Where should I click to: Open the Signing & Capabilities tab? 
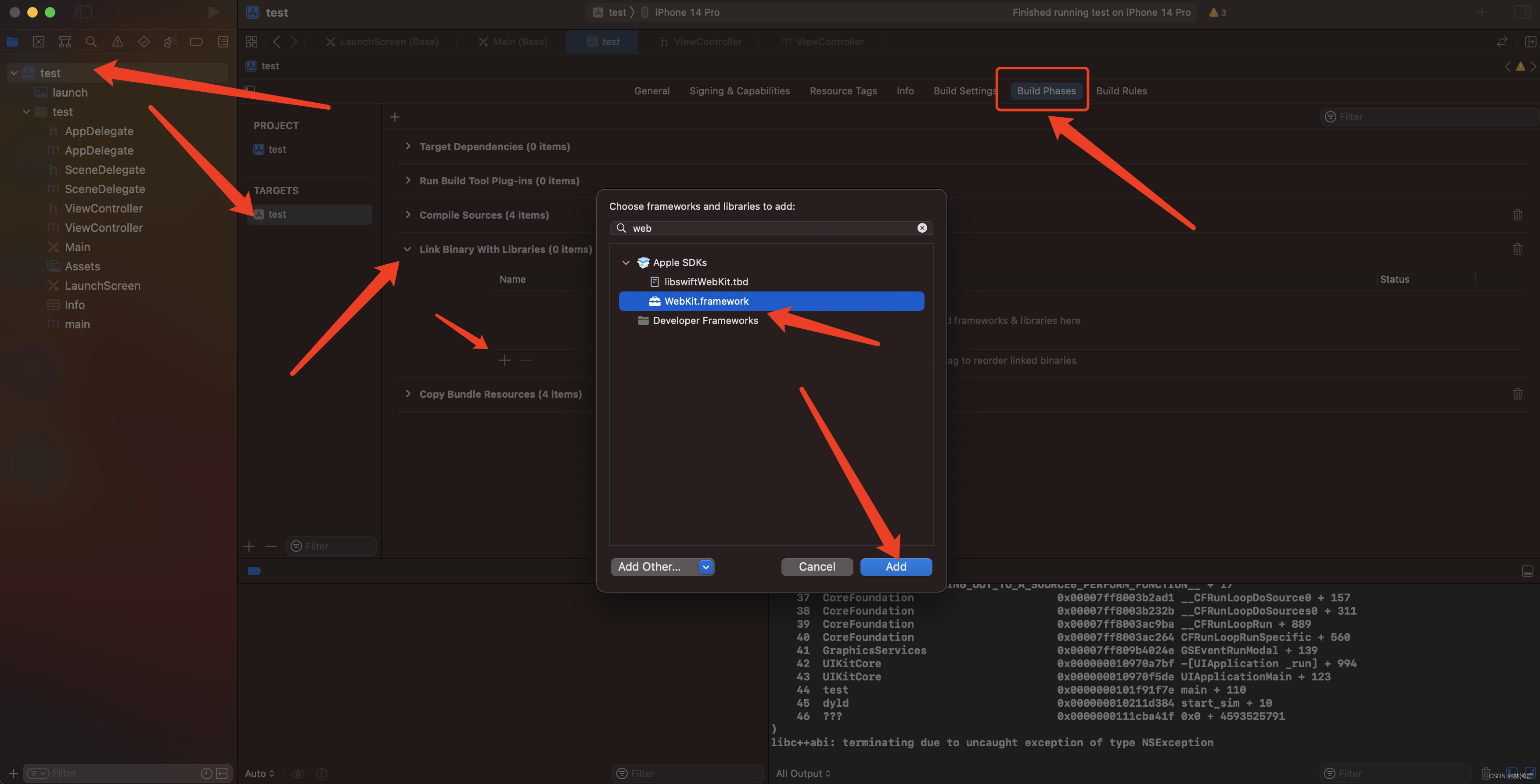click(x=740, y=91)
